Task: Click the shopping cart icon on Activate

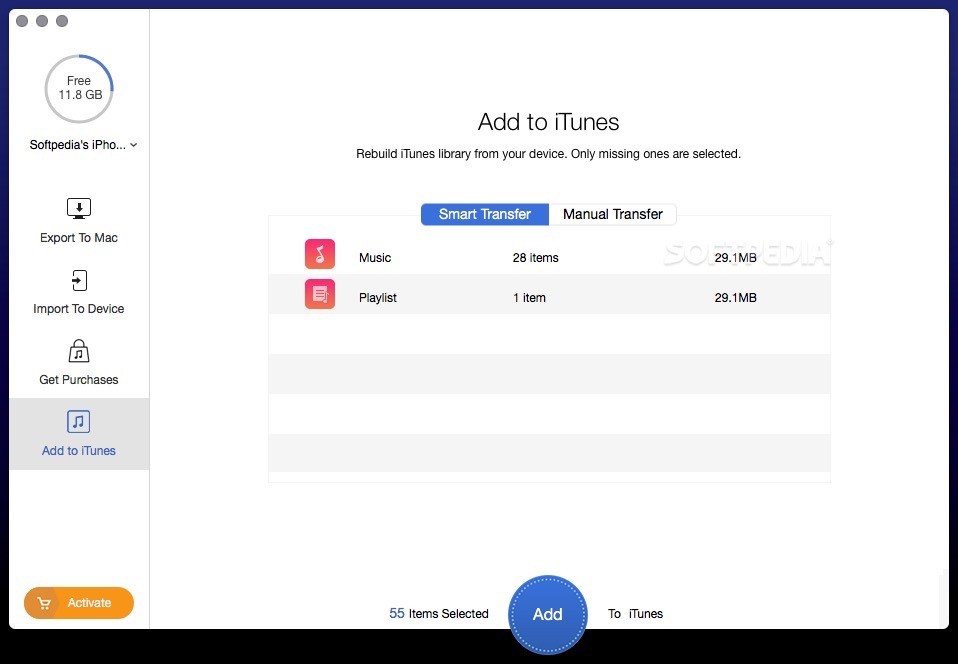Action: [x=44, y=603]
